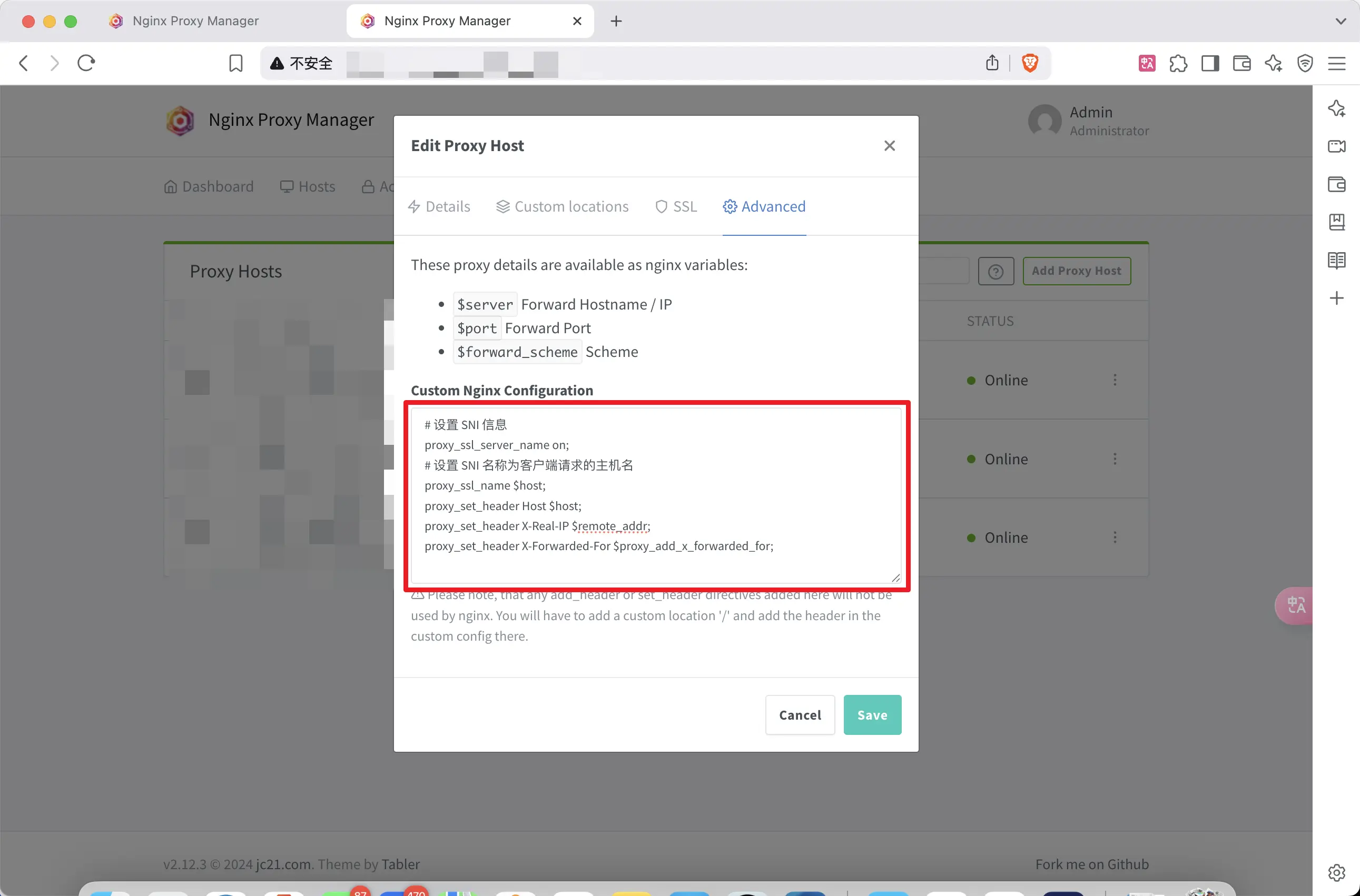Add a new item with sidebar plus
This screenshot has height=896, width=1360.
(1337, 298)
